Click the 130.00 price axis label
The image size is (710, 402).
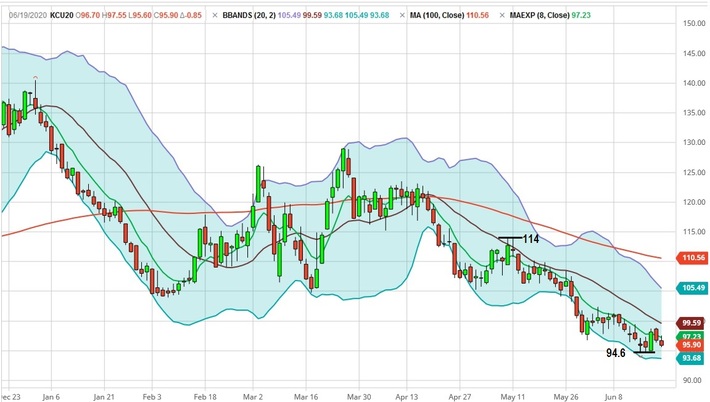coord(694,142)
